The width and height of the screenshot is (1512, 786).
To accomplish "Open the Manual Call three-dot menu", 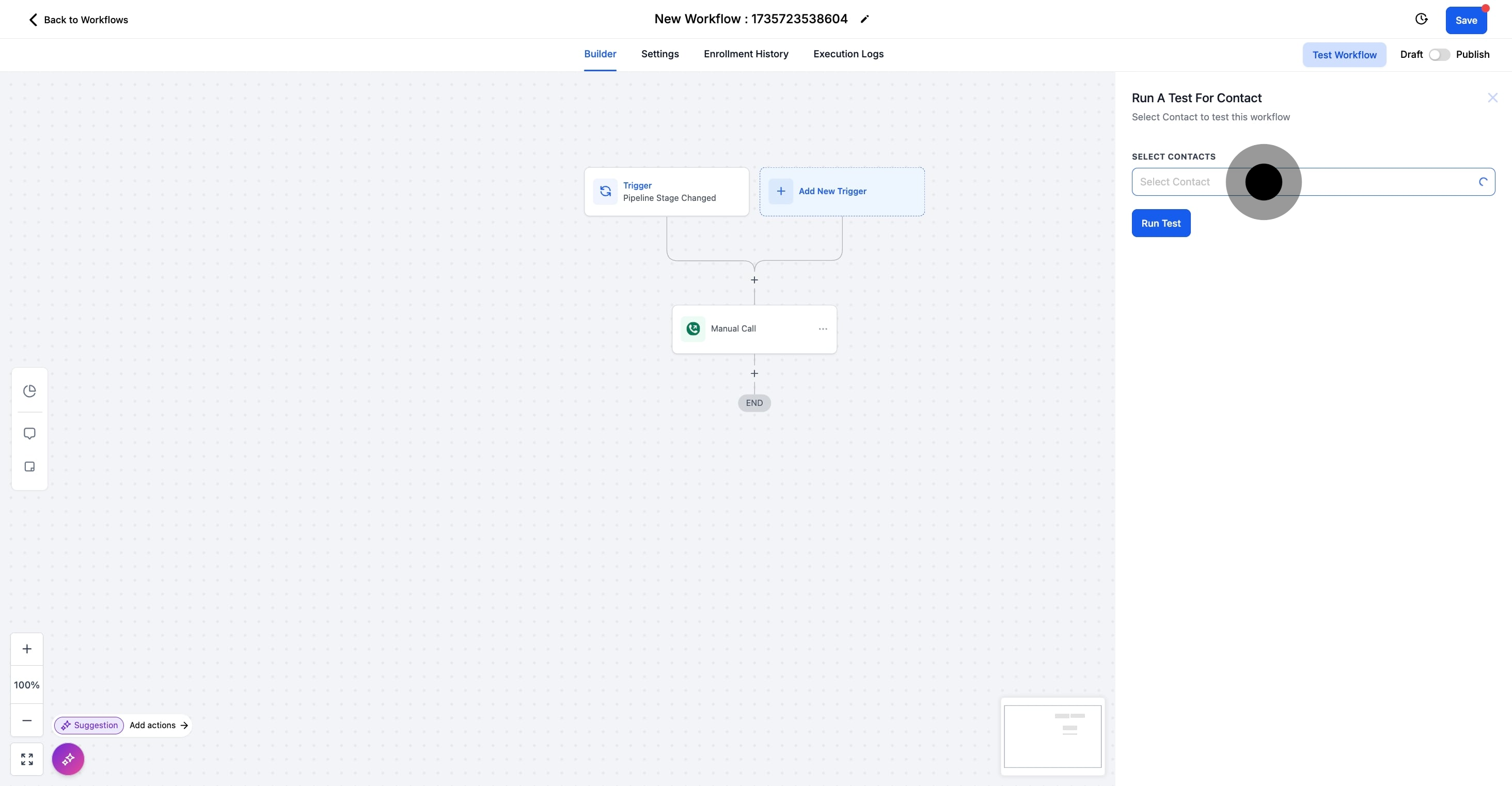I will tap(823, 329).
